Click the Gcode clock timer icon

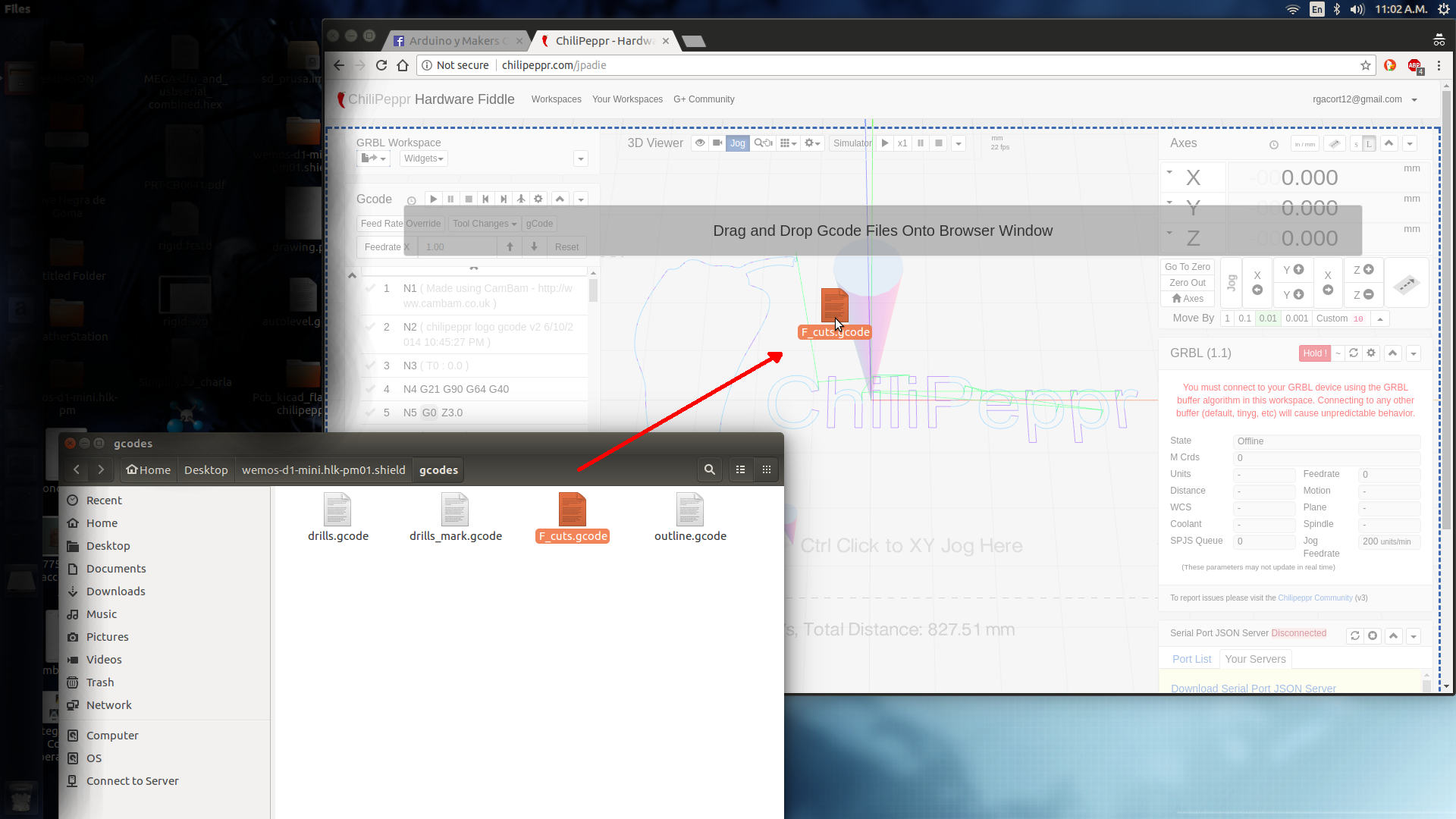pos(412,201)
